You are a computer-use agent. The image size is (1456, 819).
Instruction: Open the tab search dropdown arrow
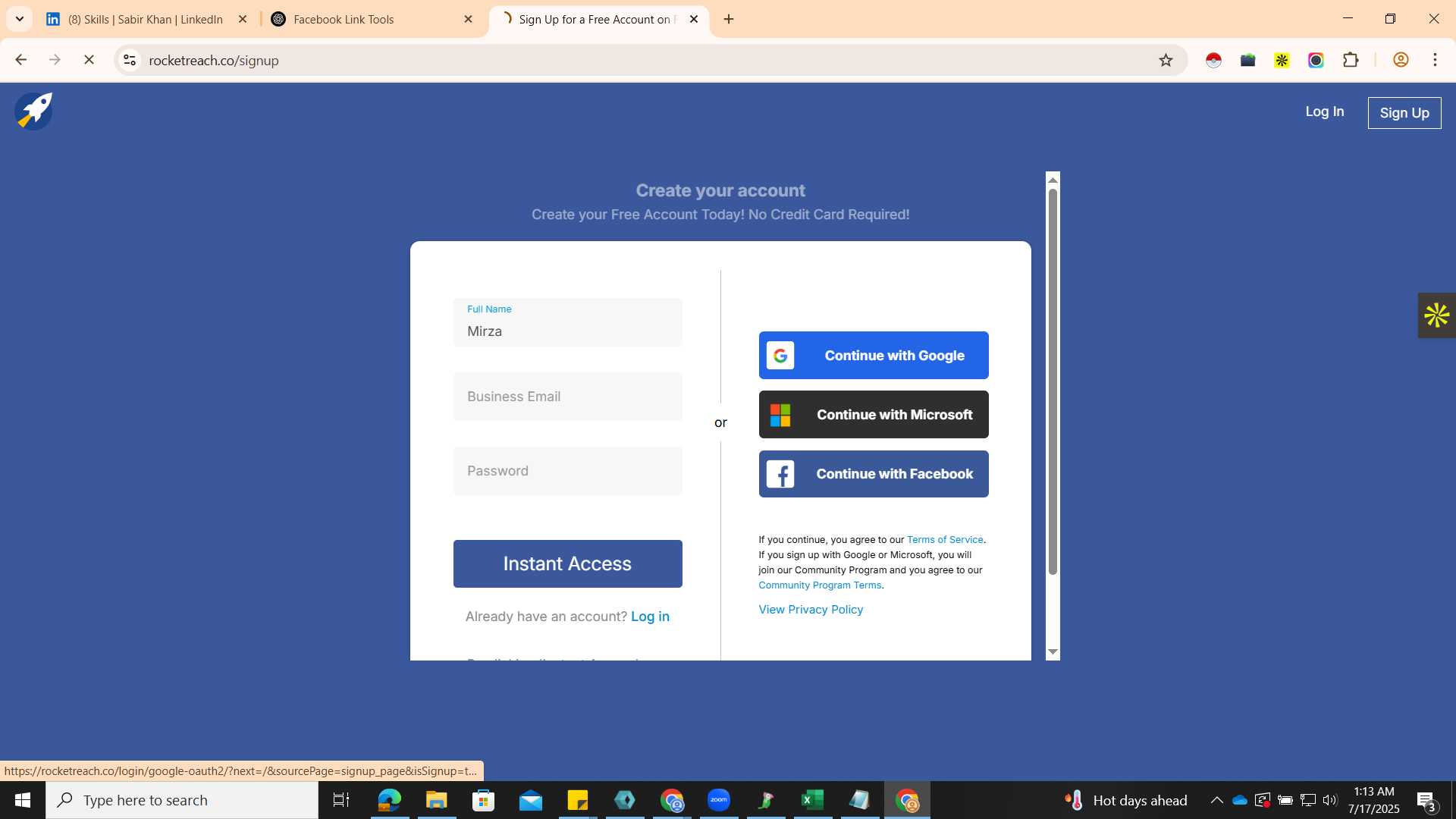click(x=20, y=19)
